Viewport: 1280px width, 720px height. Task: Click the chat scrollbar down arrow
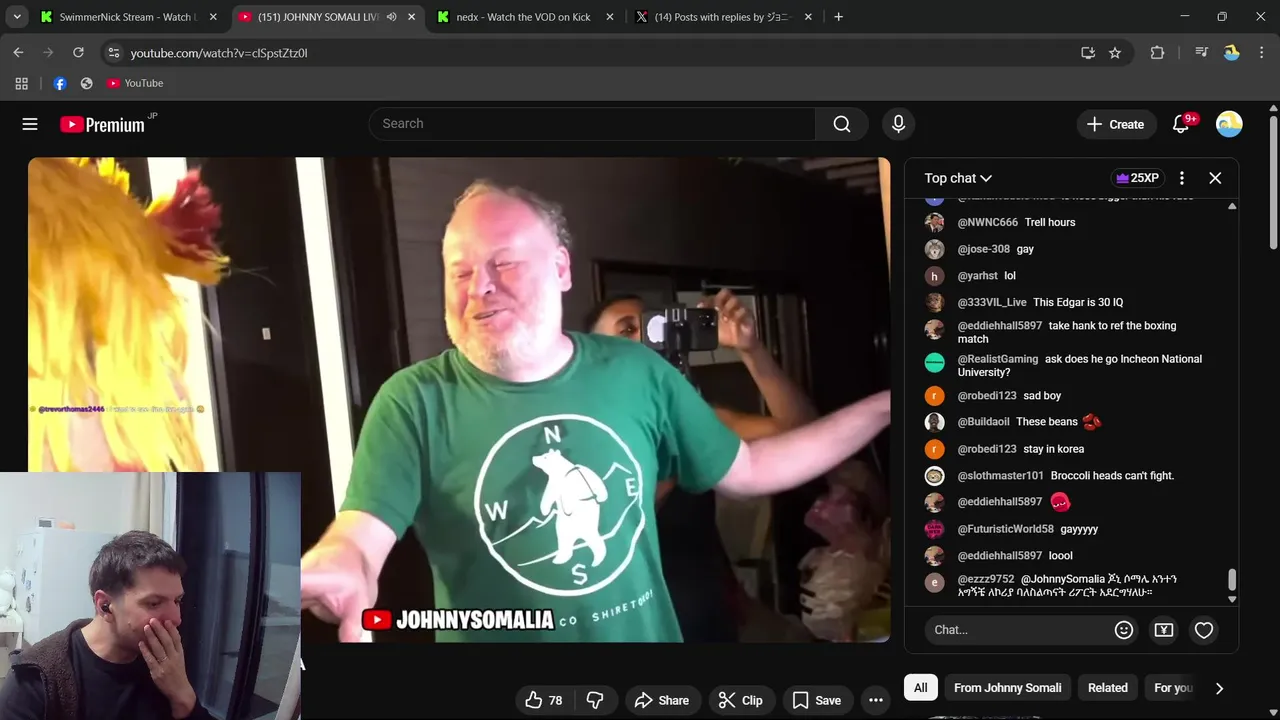click(x=1232, y=599)
